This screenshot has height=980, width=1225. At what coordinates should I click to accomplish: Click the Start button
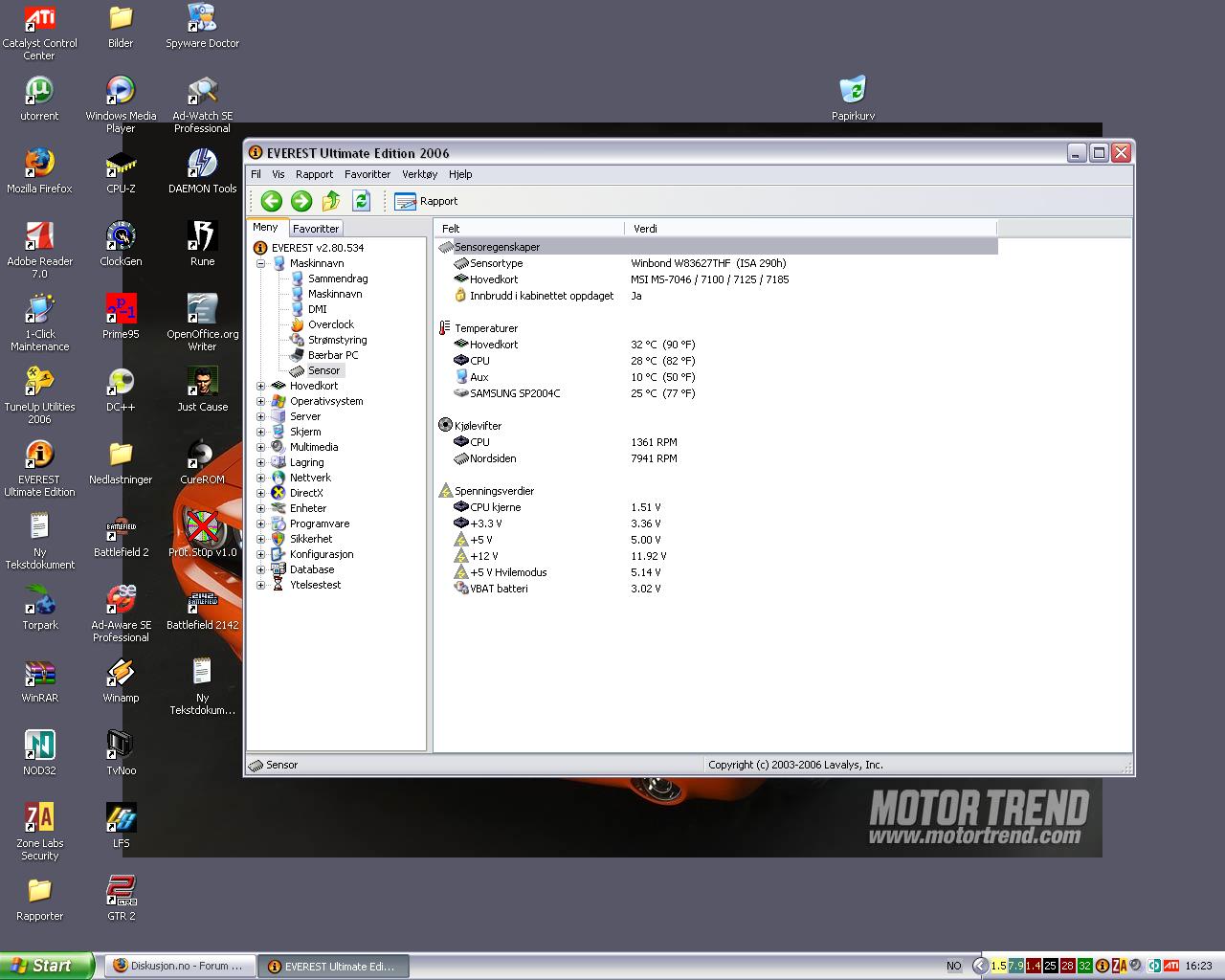point(47,966)
